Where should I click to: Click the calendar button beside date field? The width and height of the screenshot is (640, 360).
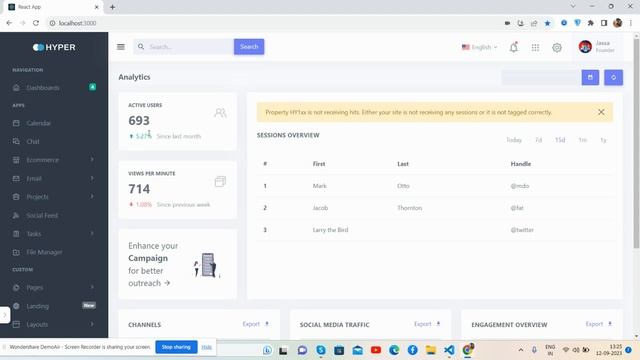[590, 78]
